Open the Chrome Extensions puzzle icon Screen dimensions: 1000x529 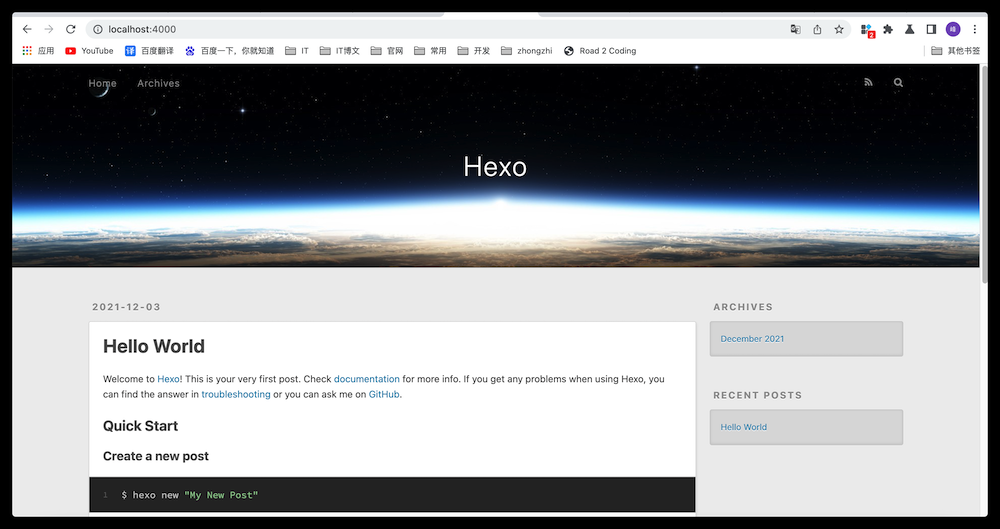pyautogui.click(x=888, y=29)
